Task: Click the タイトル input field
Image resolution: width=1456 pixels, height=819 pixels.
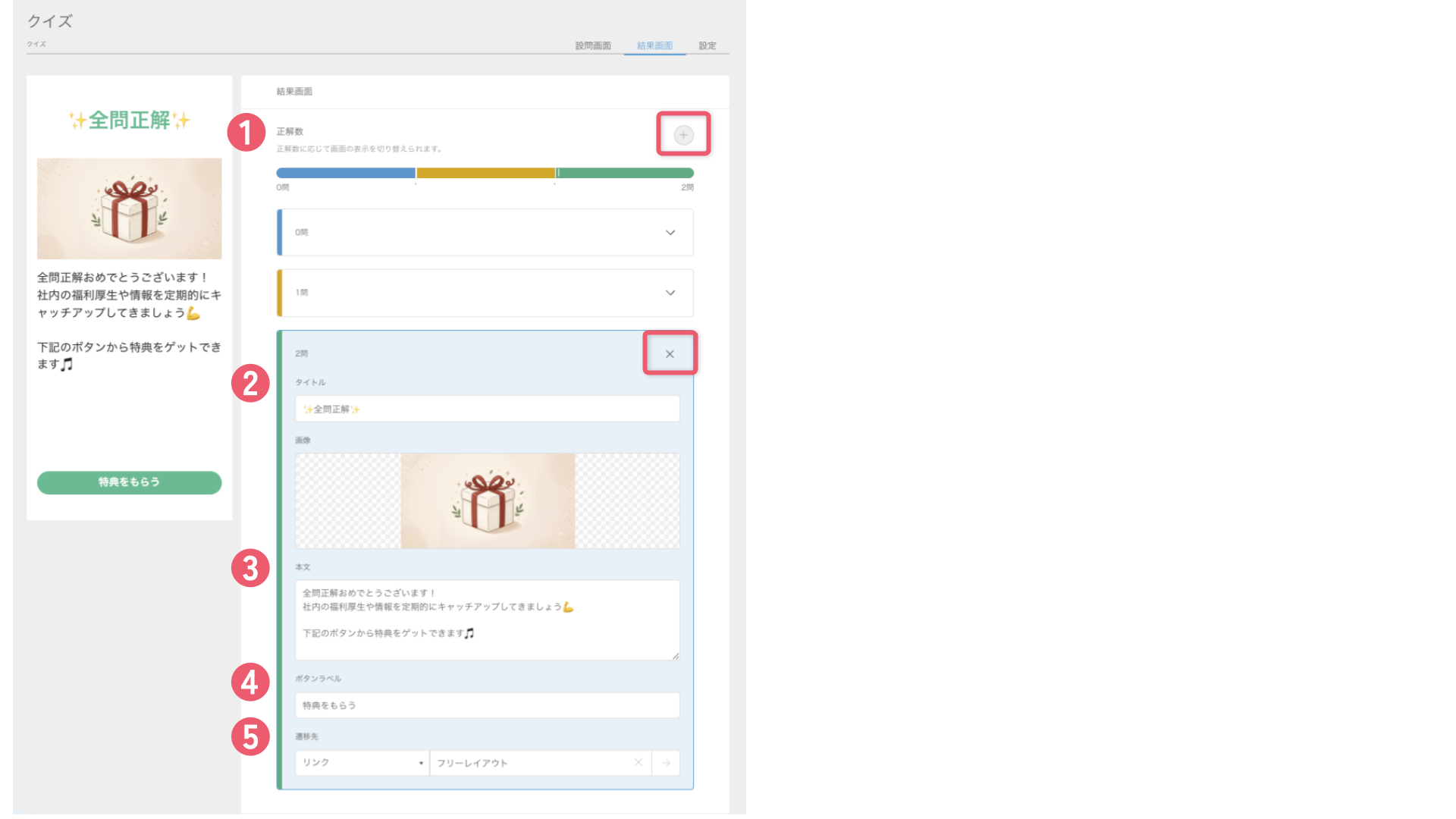Action: click(488, 409)
